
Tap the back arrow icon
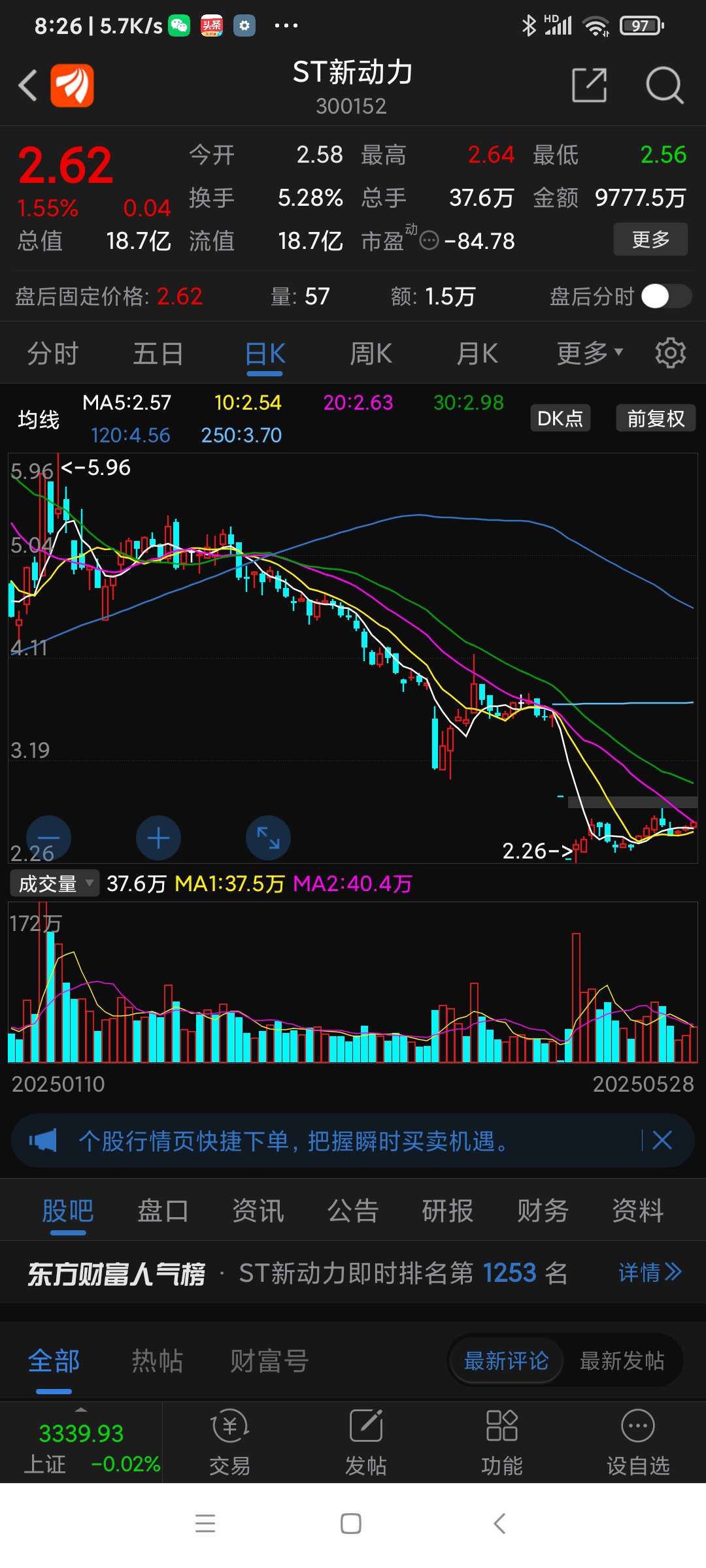[x=27, y=85]
